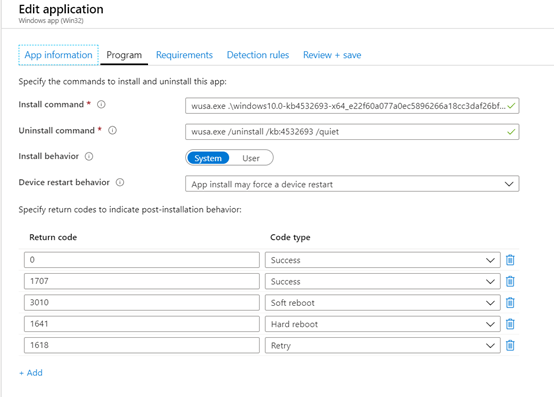Click the Windows app (Win32) subtitle
This screenshot has width=554, height=397.
(x=51, y=20)
